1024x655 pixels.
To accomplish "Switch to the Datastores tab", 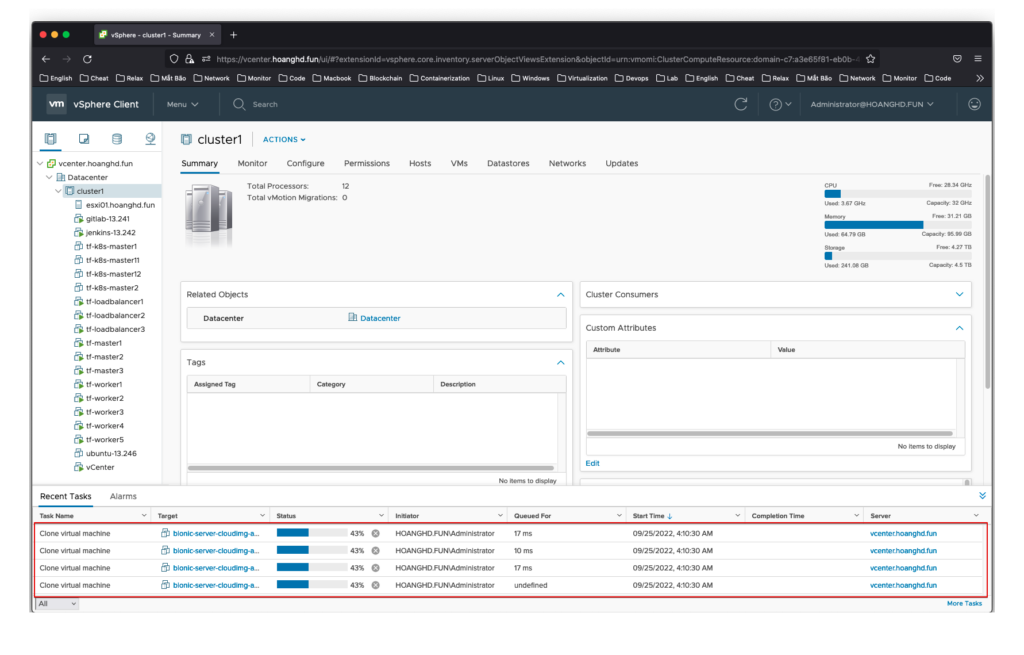I will click(x=508, y=163).
